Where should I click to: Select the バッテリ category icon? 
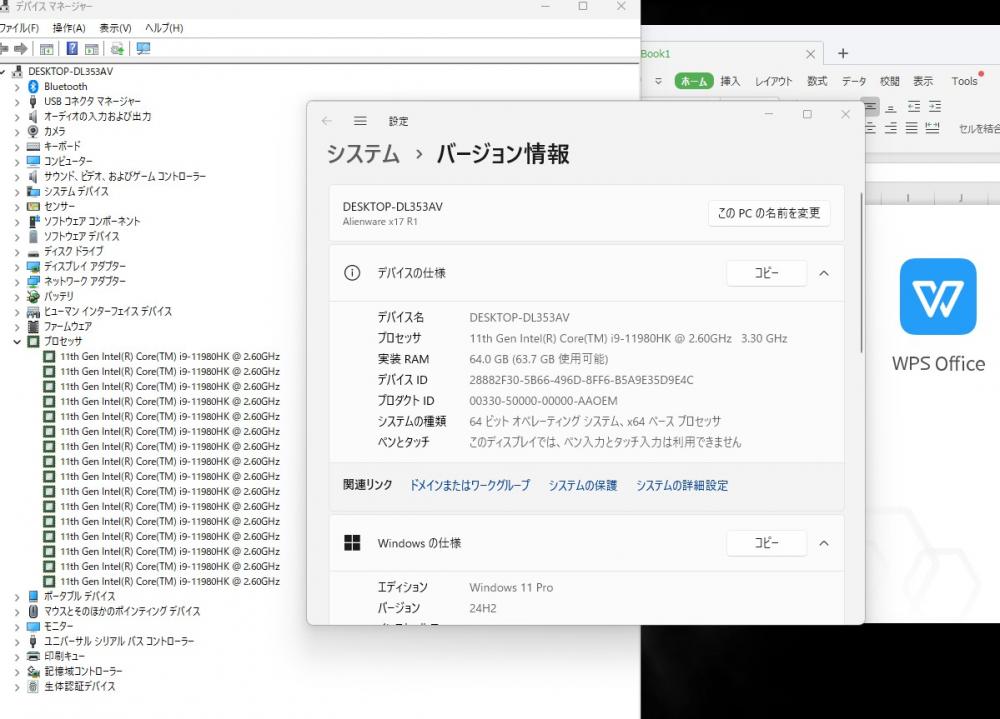[x=33, y=296]
